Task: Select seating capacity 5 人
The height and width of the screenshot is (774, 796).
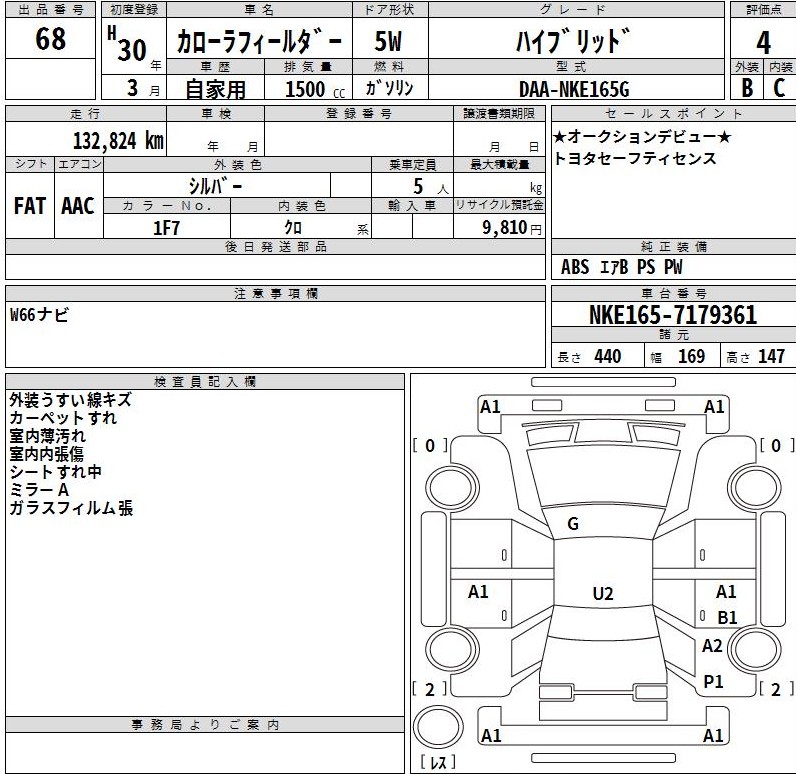Action: click(x=430, y=187)
